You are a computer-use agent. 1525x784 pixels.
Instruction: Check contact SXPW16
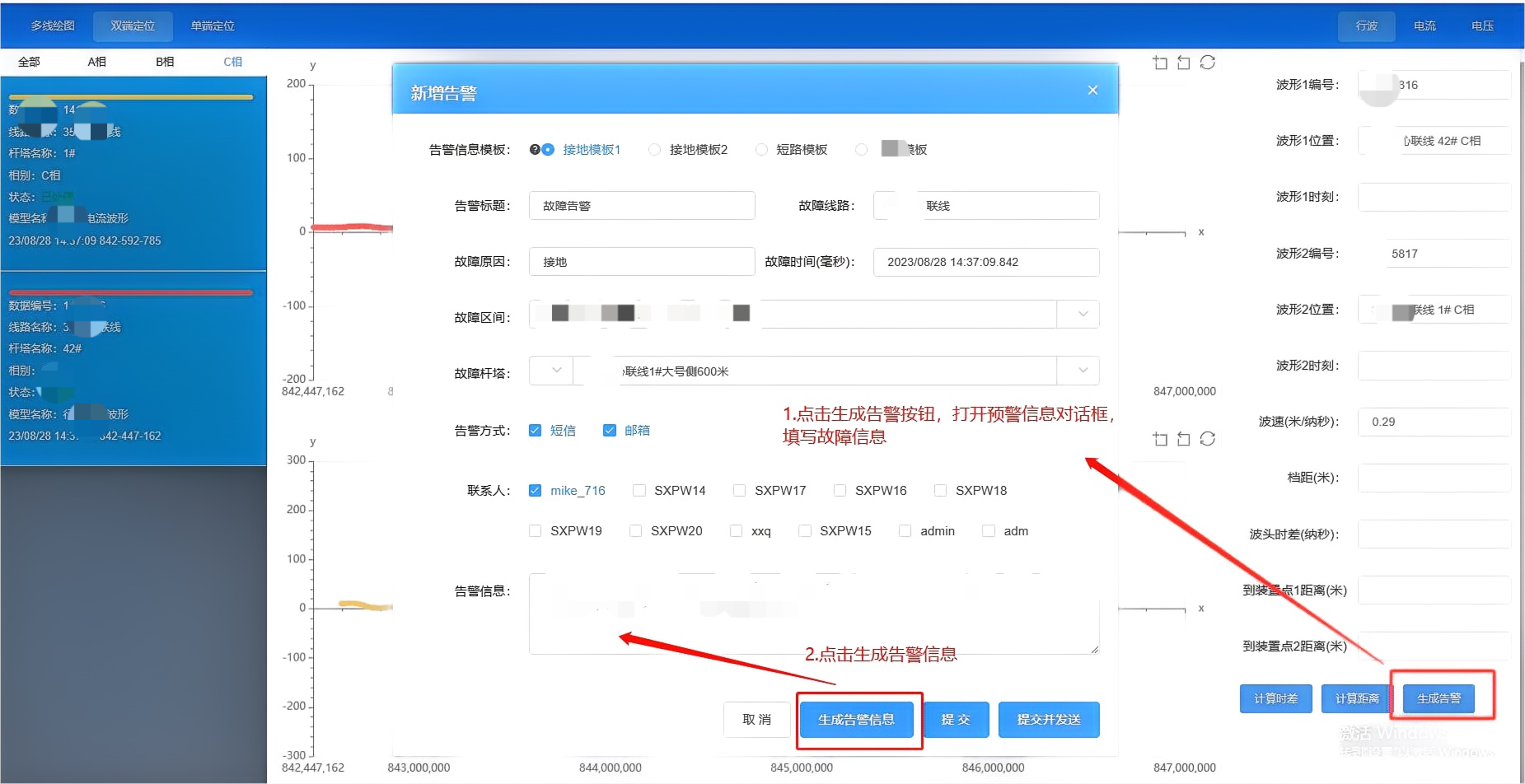click(840, 490)
